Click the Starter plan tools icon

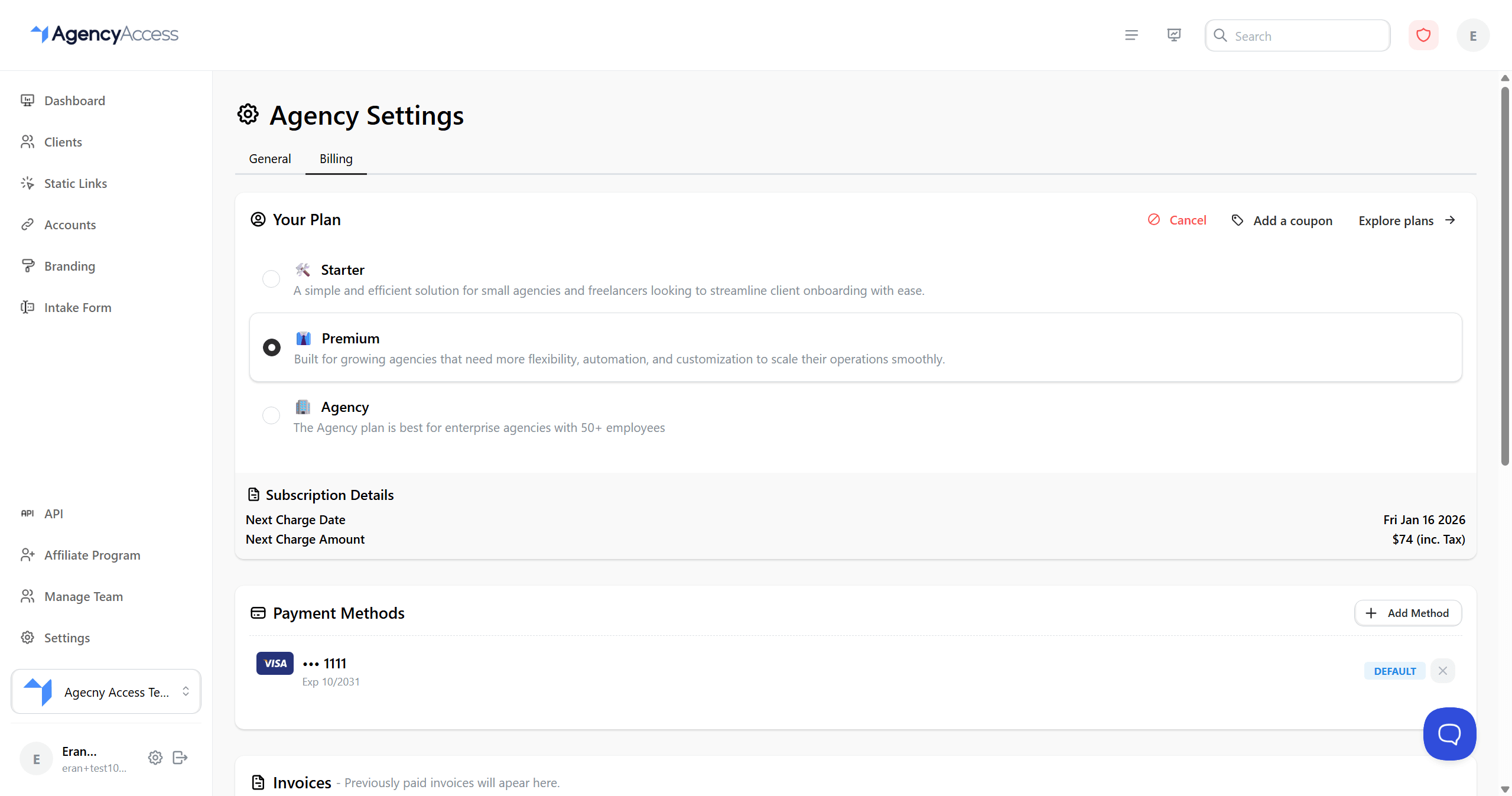[303, 270]
